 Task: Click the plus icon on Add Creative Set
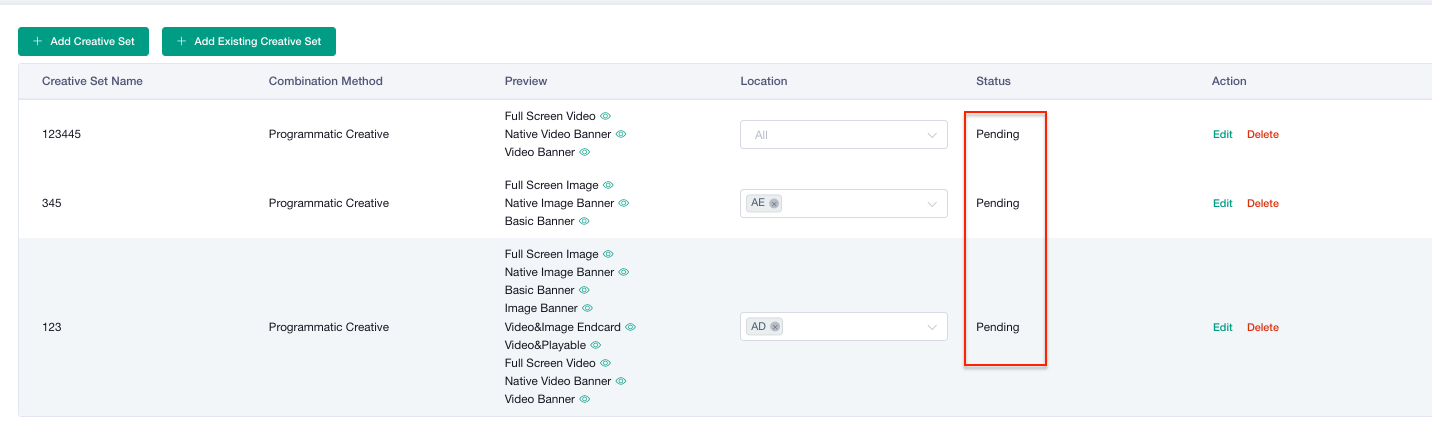[x=37, y=41]
